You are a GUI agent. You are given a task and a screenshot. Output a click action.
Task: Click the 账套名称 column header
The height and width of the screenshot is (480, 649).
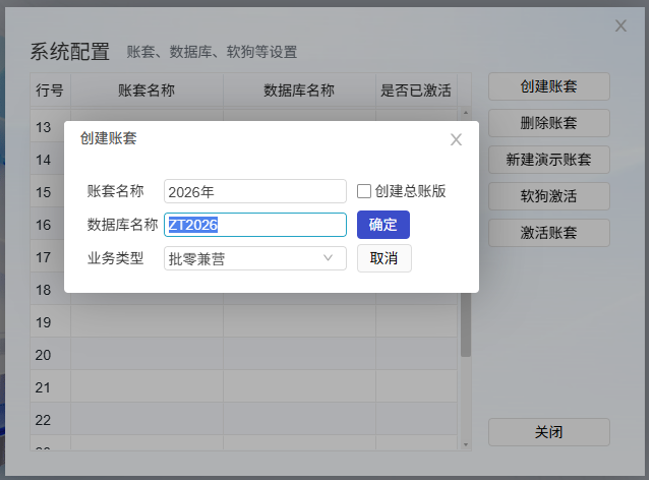click(146, 90)
